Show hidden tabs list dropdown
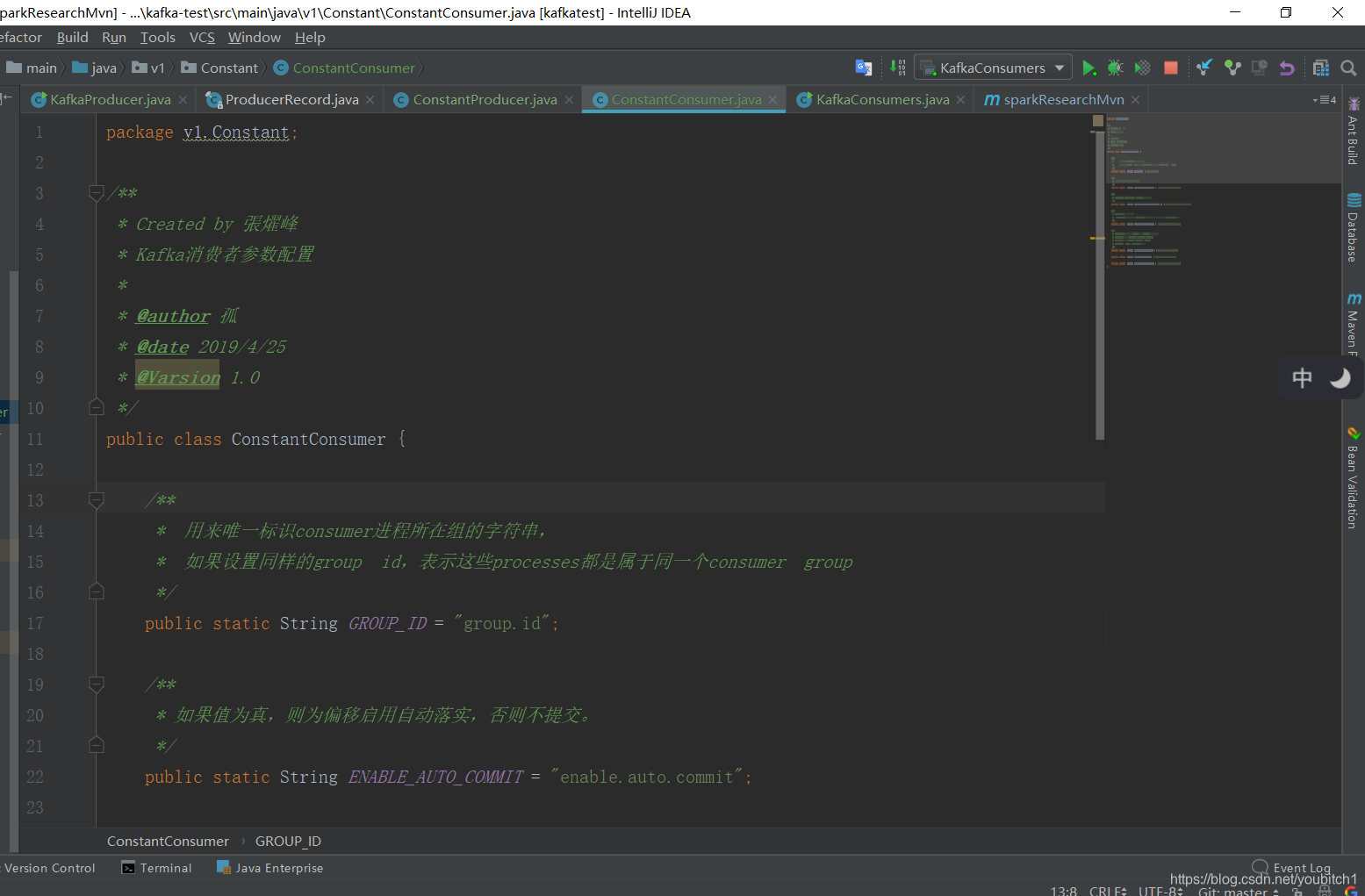 1325,99
